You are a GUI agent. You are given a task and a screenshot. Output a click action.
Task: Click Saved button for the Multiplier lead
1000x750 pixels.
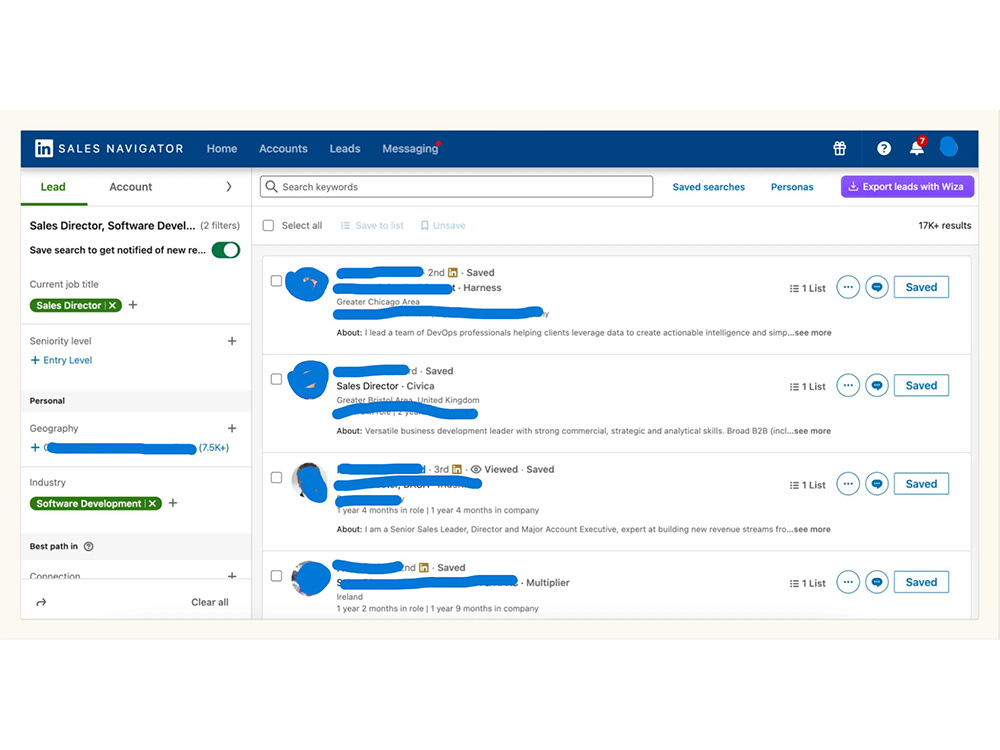pos(921,582)
